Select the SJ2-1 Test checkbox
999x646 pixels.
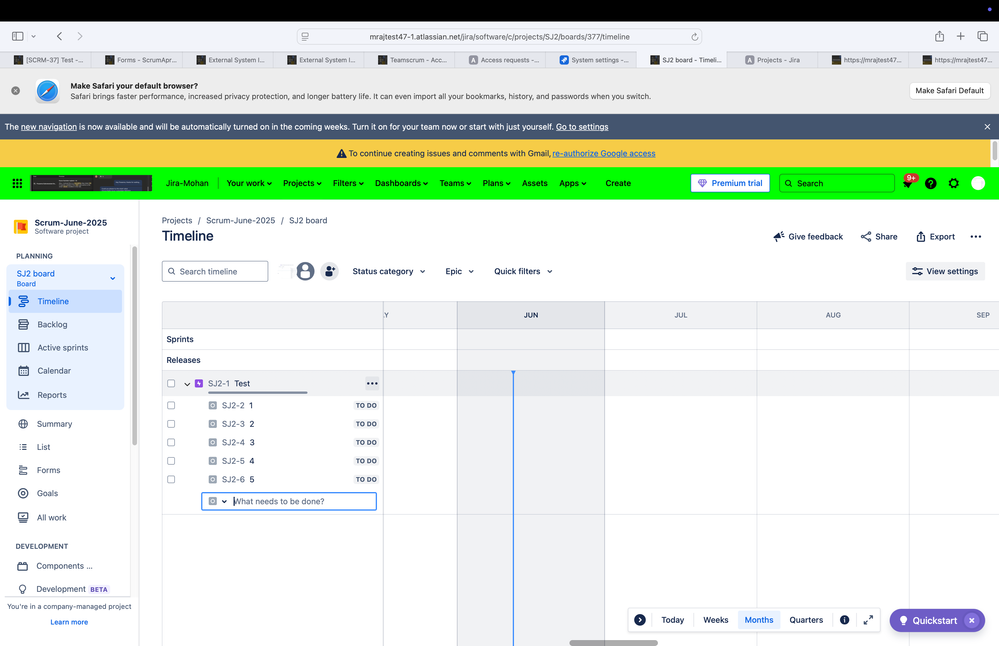coord(171,384)
